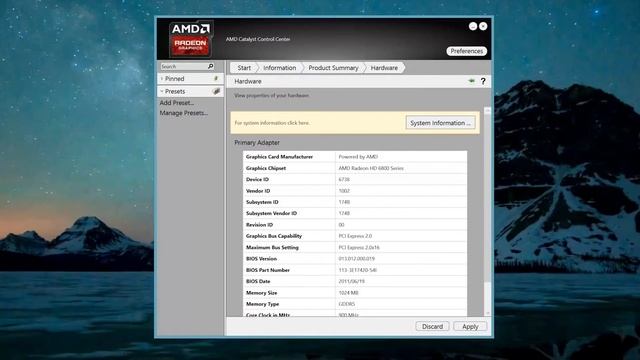Select the BIOS Version row label
640x360 pixels.
tap(261, 259)
